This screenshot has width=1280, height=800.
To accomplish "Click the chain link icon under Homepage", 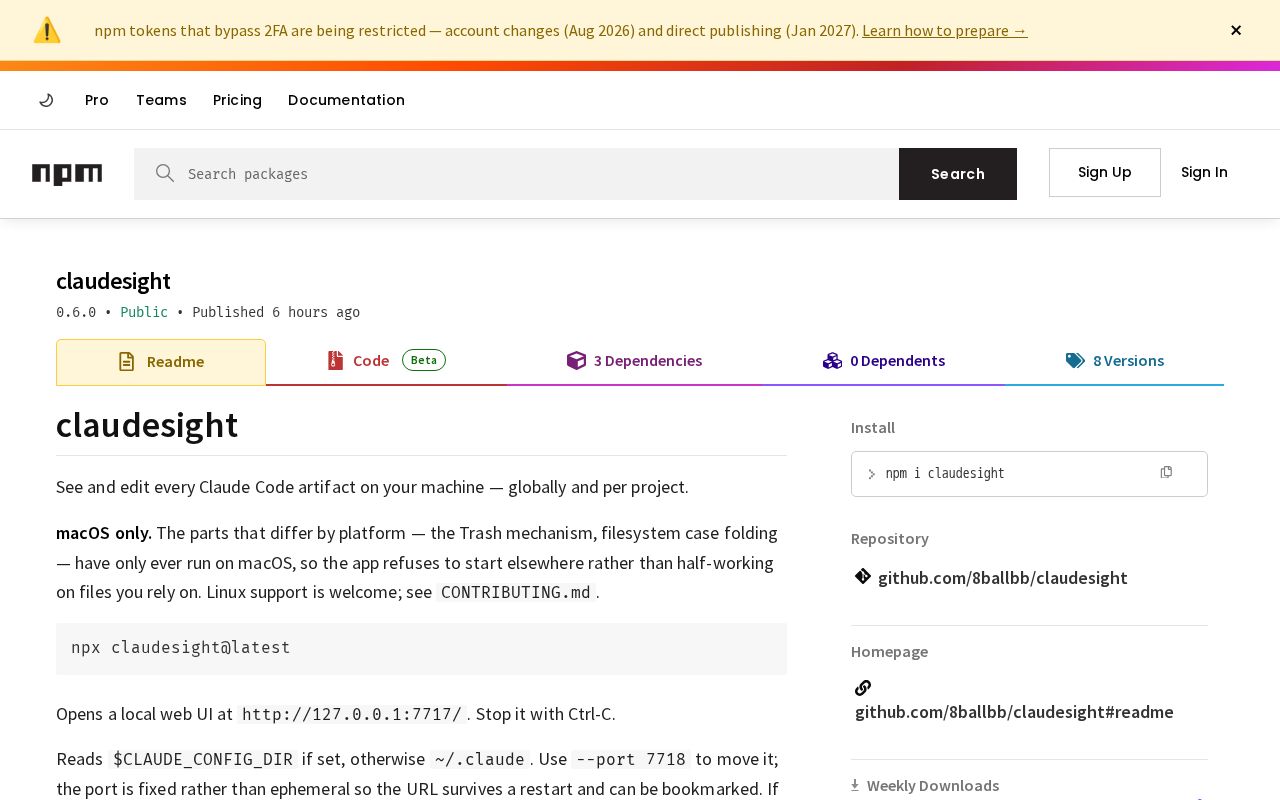I will click(863, 687).
